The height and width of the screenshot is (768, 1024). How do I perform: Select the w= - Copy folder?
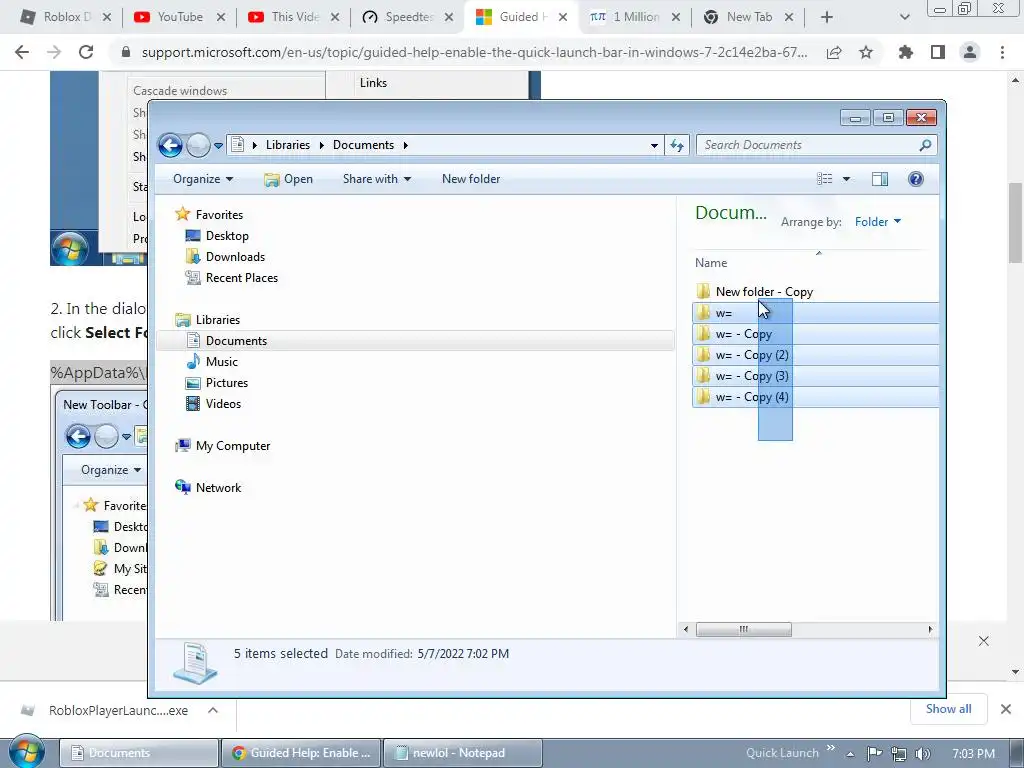click(x=815, y=334)
